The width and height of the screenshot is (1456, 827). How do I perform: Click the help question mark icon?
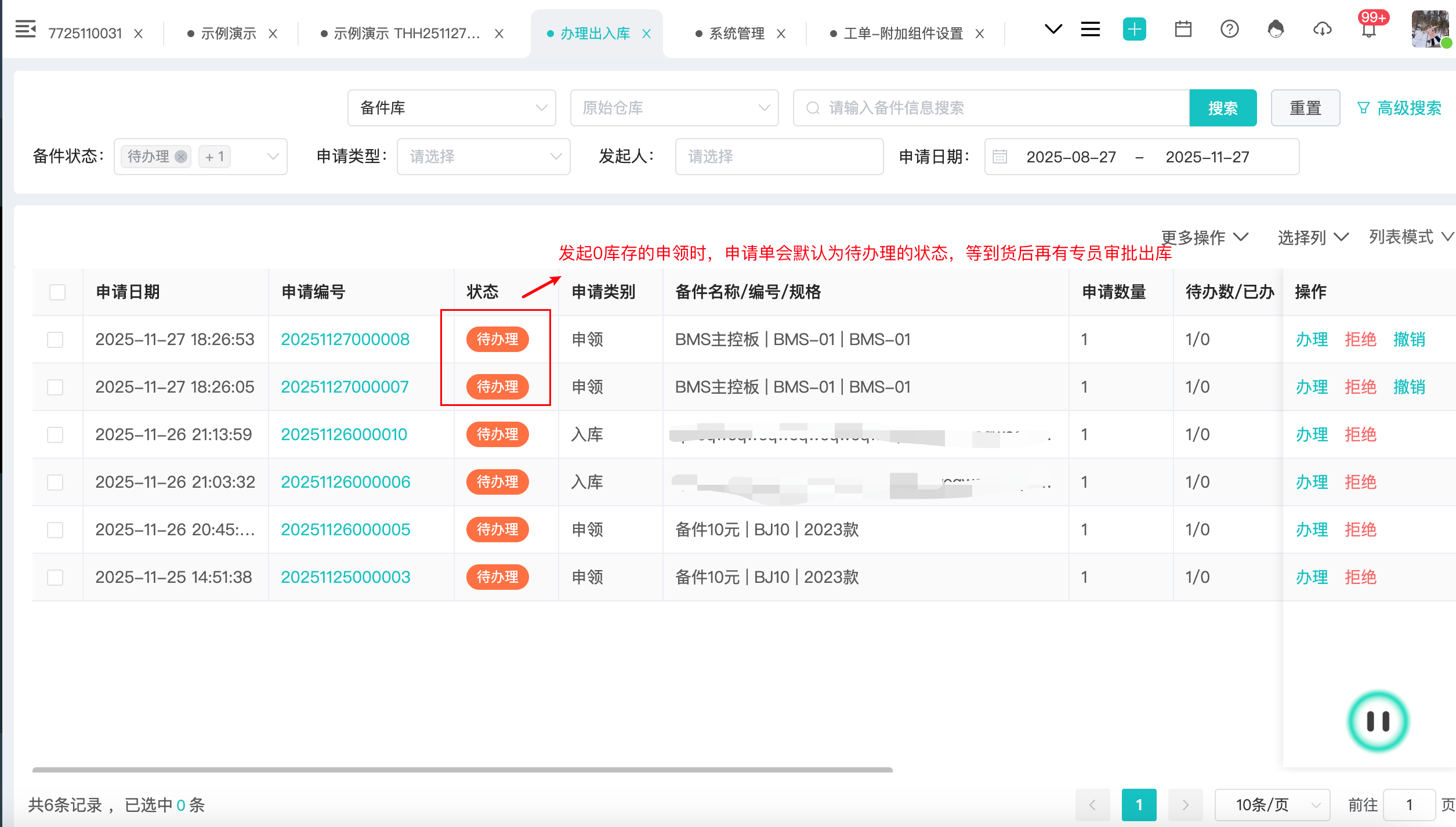click(x=1229, y=29)
